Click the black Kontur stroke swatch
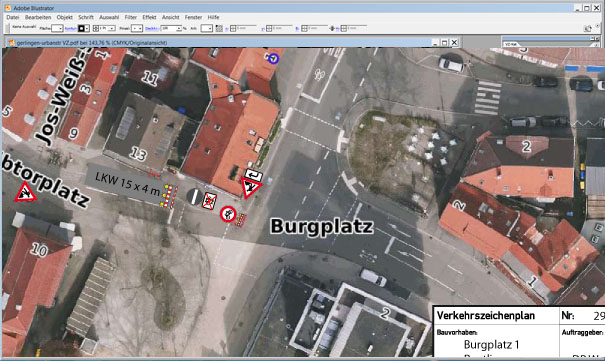 (x=81, y=29)
